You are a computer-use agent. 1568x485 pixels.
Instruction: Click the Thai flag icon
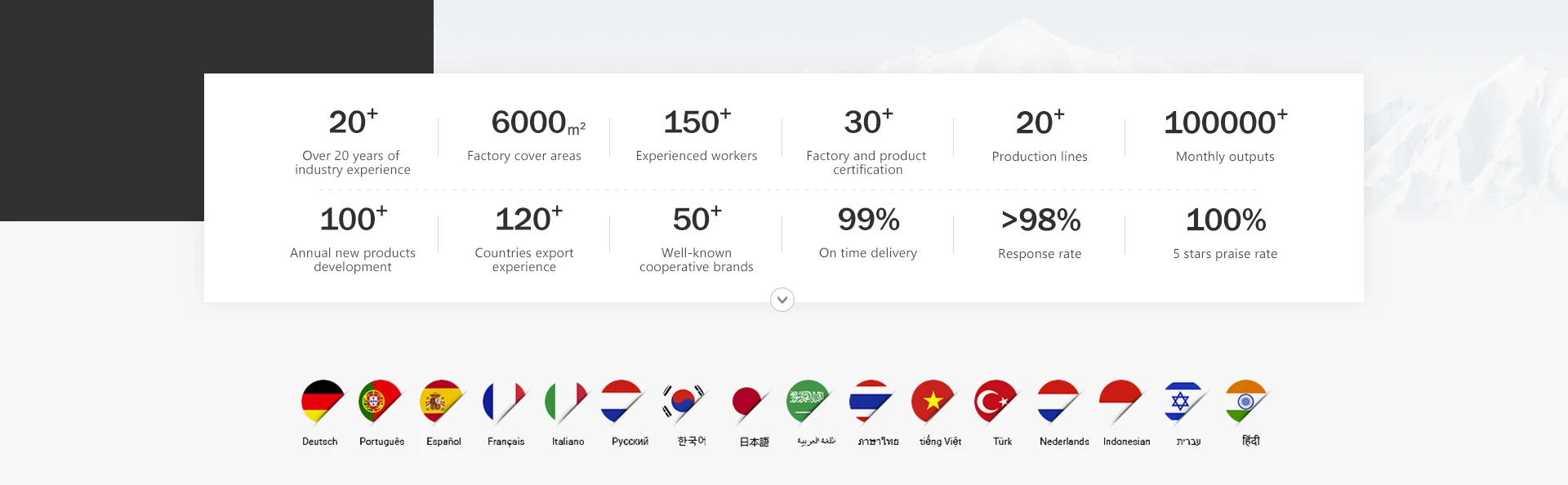click(x=871, y=401)
